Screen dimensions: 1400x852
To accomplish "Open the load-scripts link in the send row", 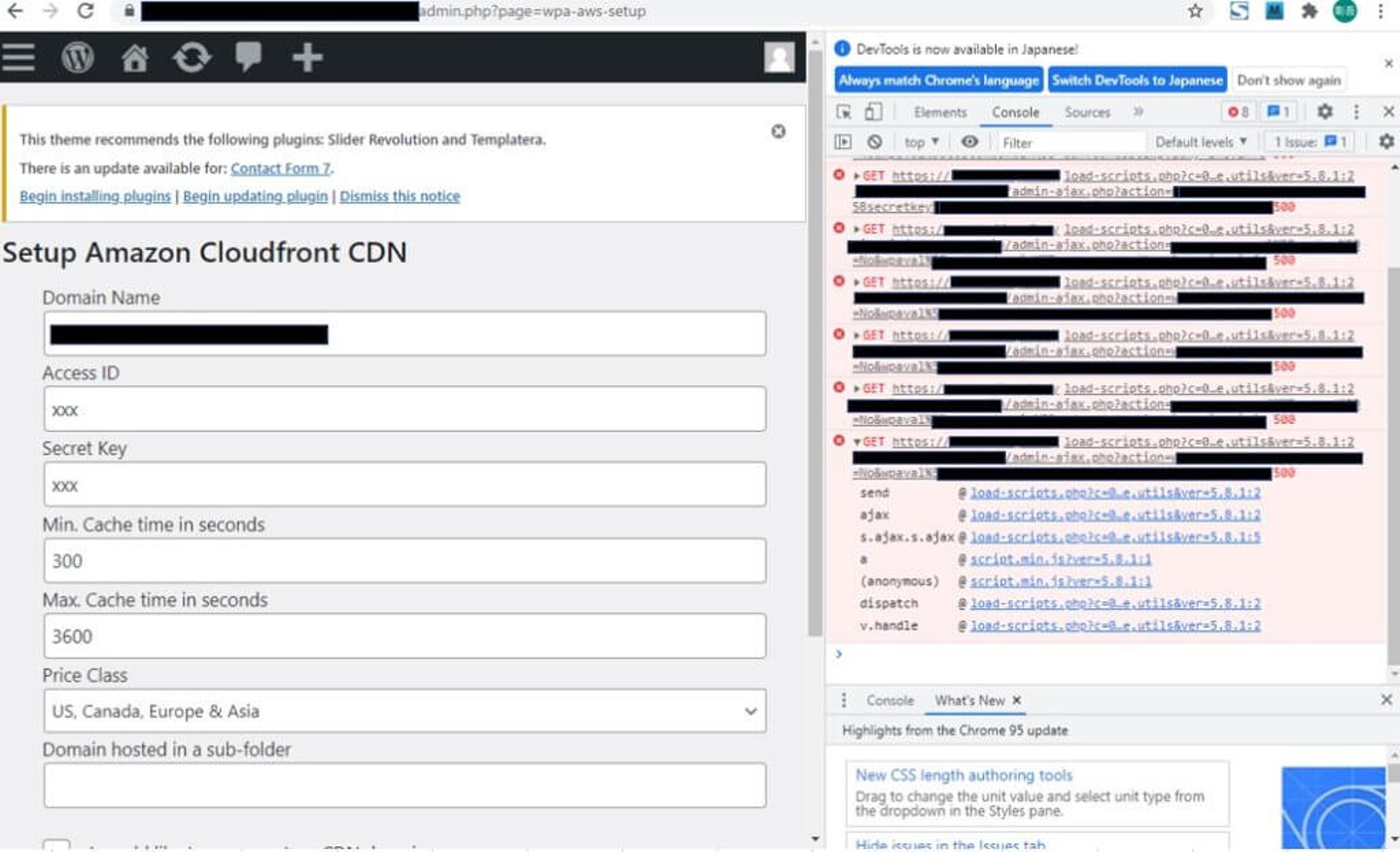I will [x=1115, y=493].
